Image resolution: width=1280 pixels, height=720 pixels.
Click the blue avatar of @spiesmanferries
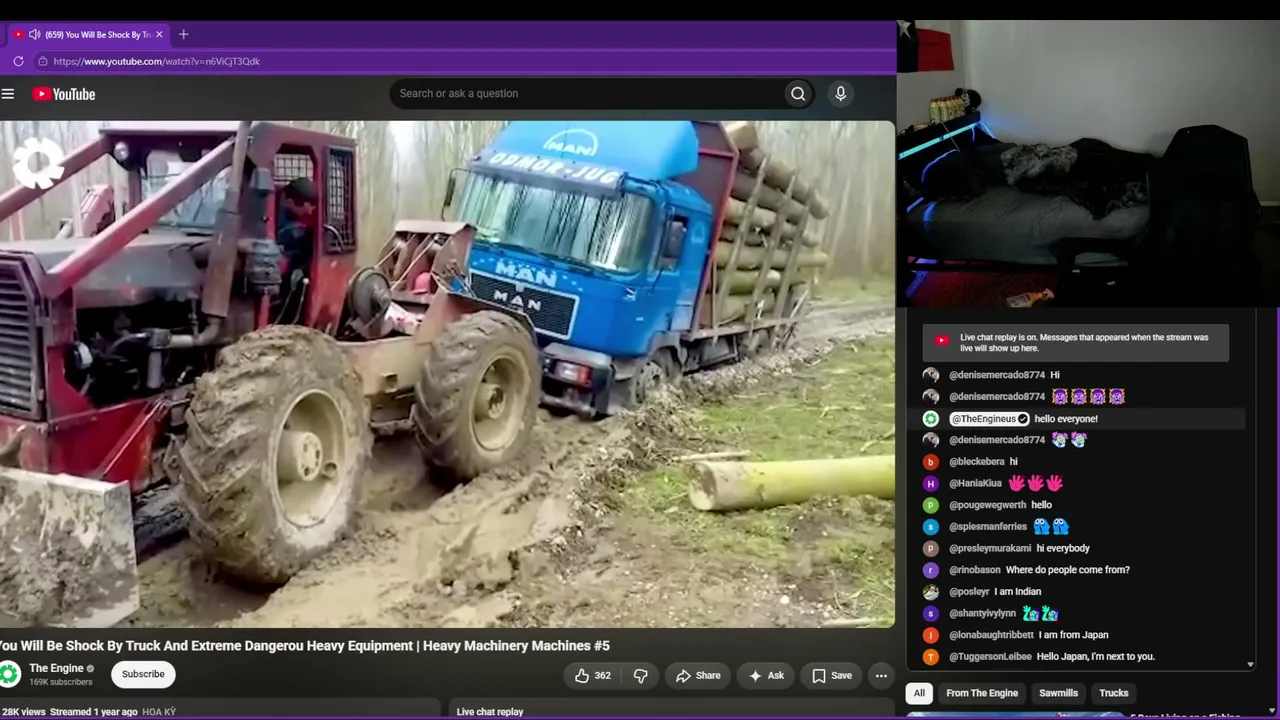(931, 527)
